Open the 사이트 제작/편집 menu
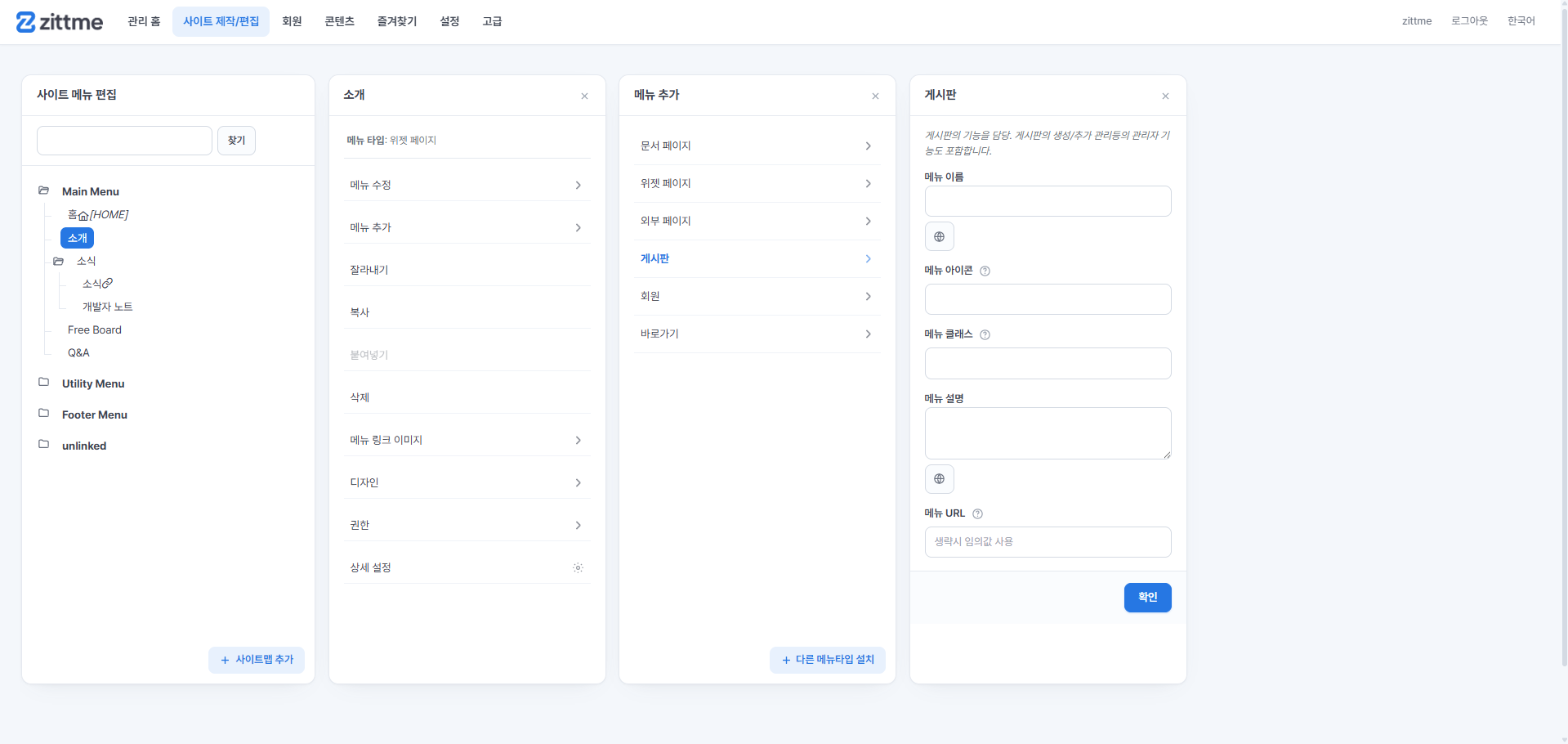Screen dimensions: 1568x744 (x=221, y=21)
